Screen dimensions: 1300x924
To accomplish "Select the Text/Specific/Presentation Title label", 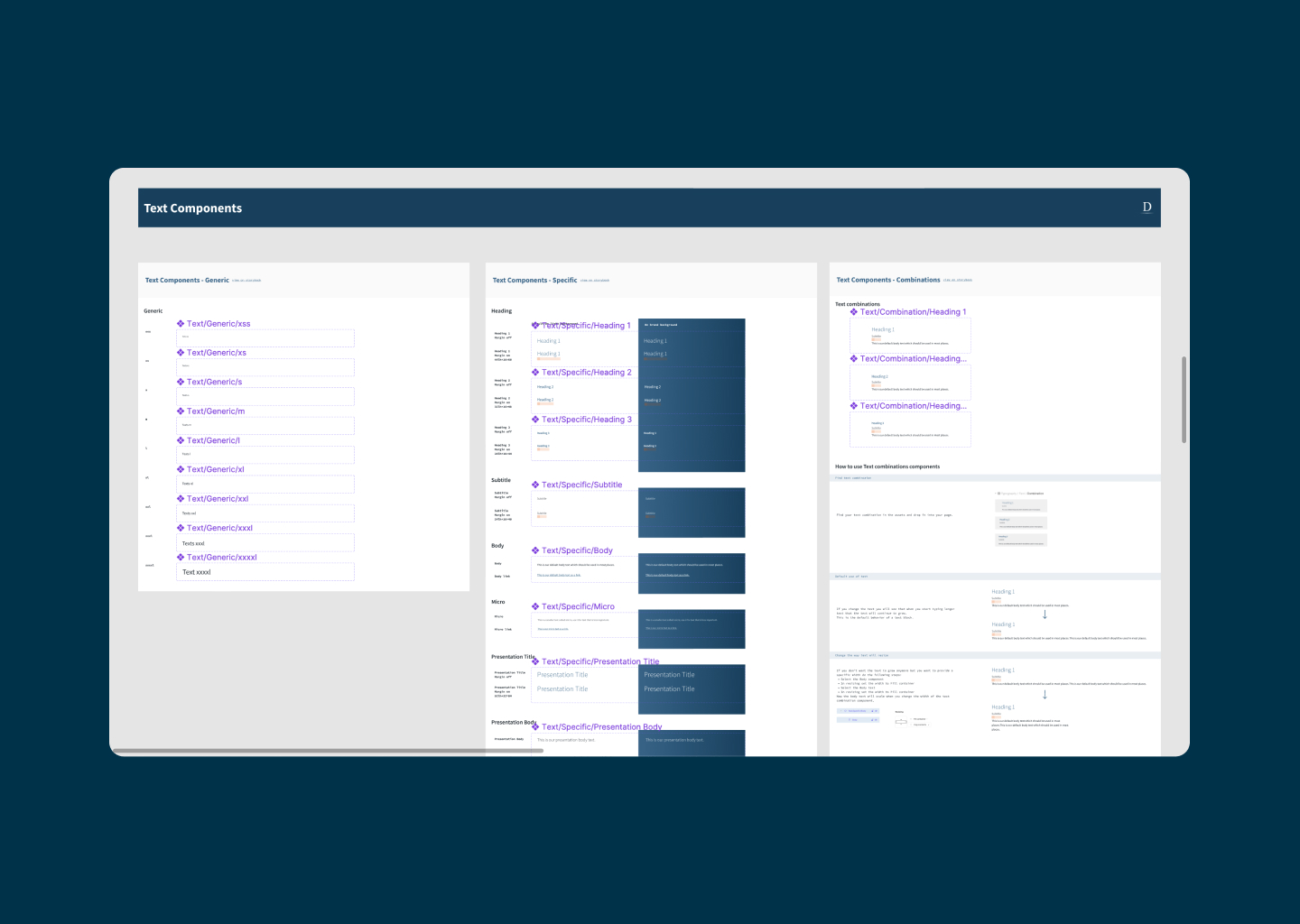I will (600, 661).
